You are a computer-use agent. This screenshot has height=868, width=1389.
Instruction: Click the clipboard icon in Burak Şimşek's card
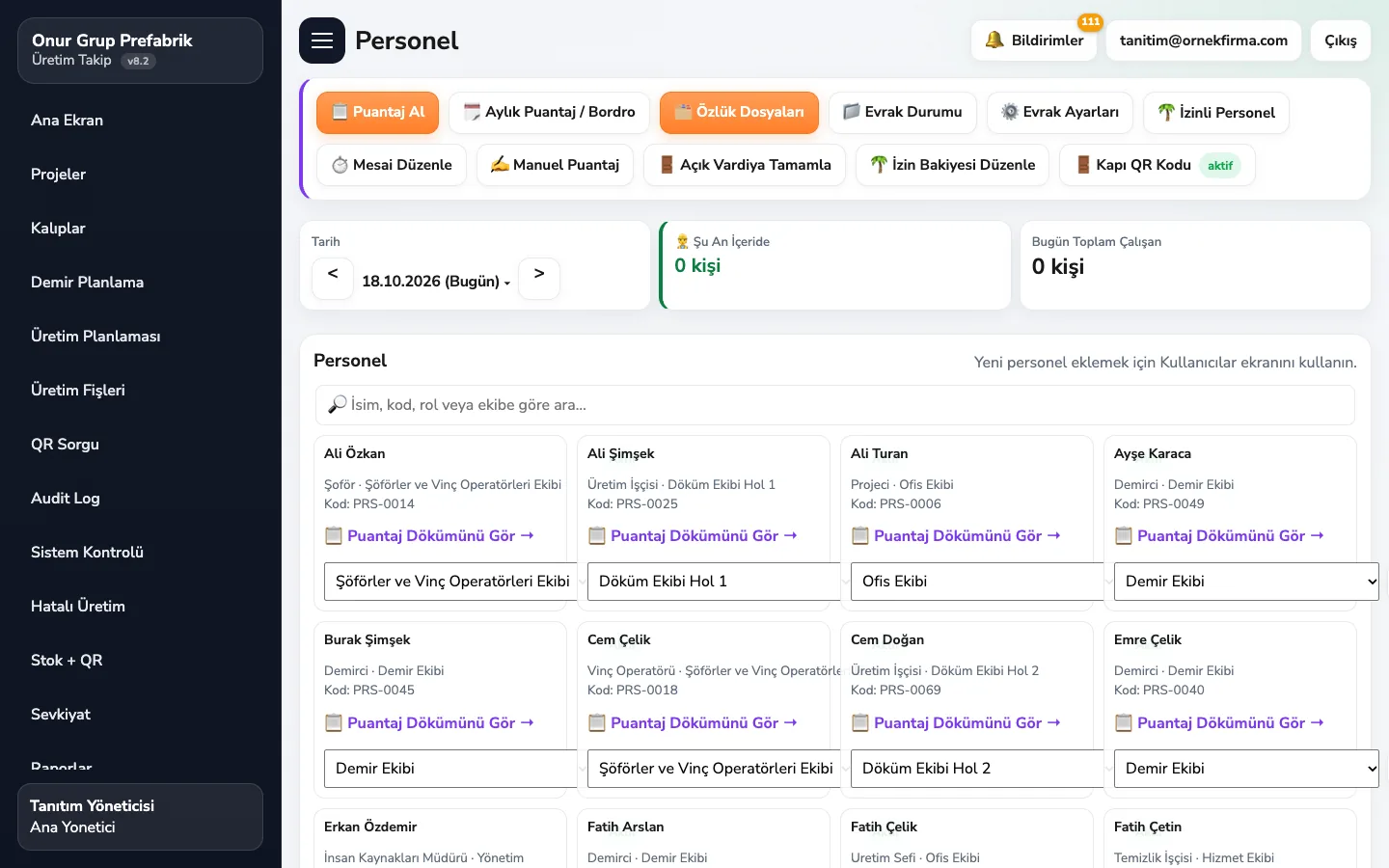[334, 722]
